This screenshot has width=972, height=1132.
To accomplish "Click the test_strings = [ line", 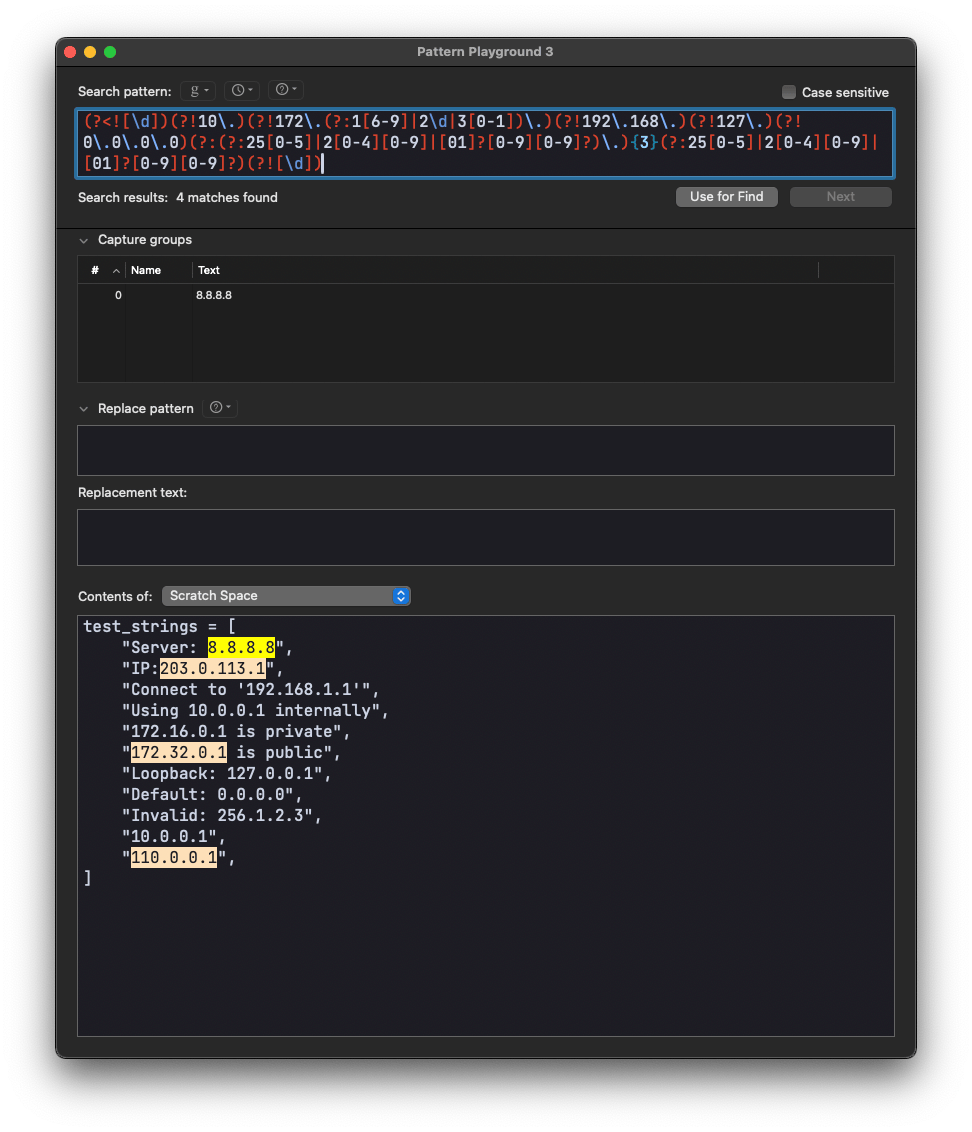I will tap(160, 627).
